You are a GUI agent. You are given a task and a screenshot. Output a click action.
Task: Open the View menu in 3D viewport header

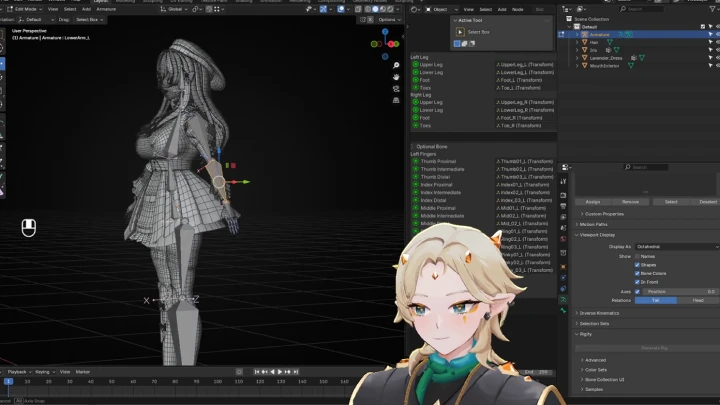[53, 9]
